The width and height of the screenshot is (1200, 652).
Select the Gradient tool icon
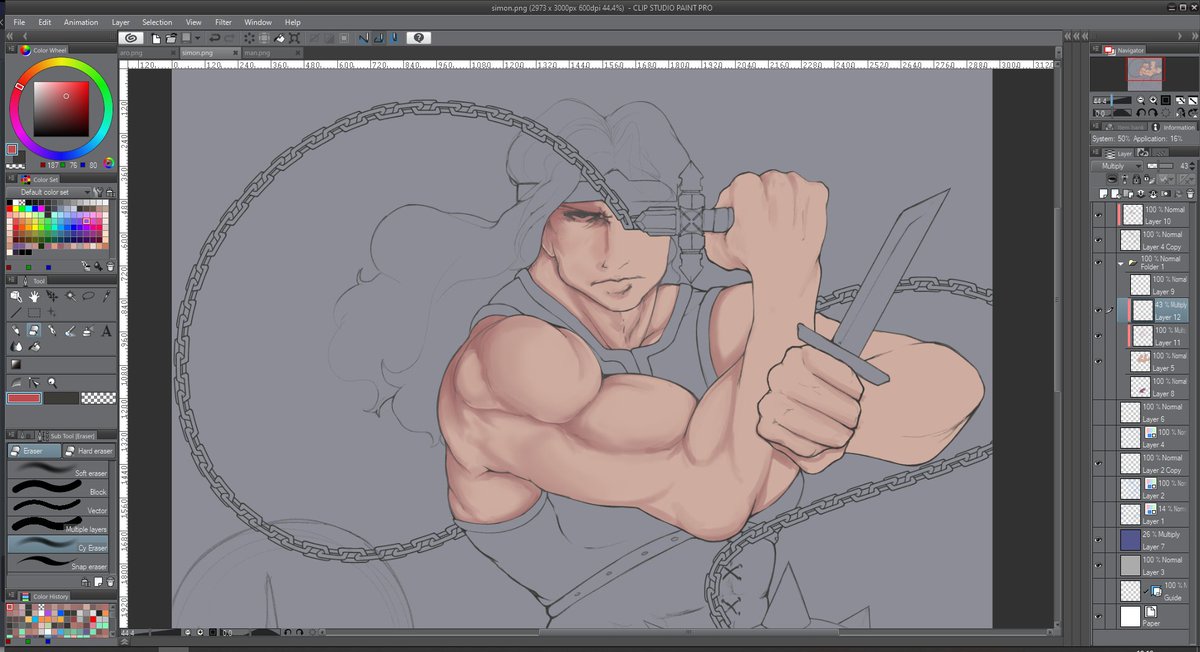pos(16,363)
